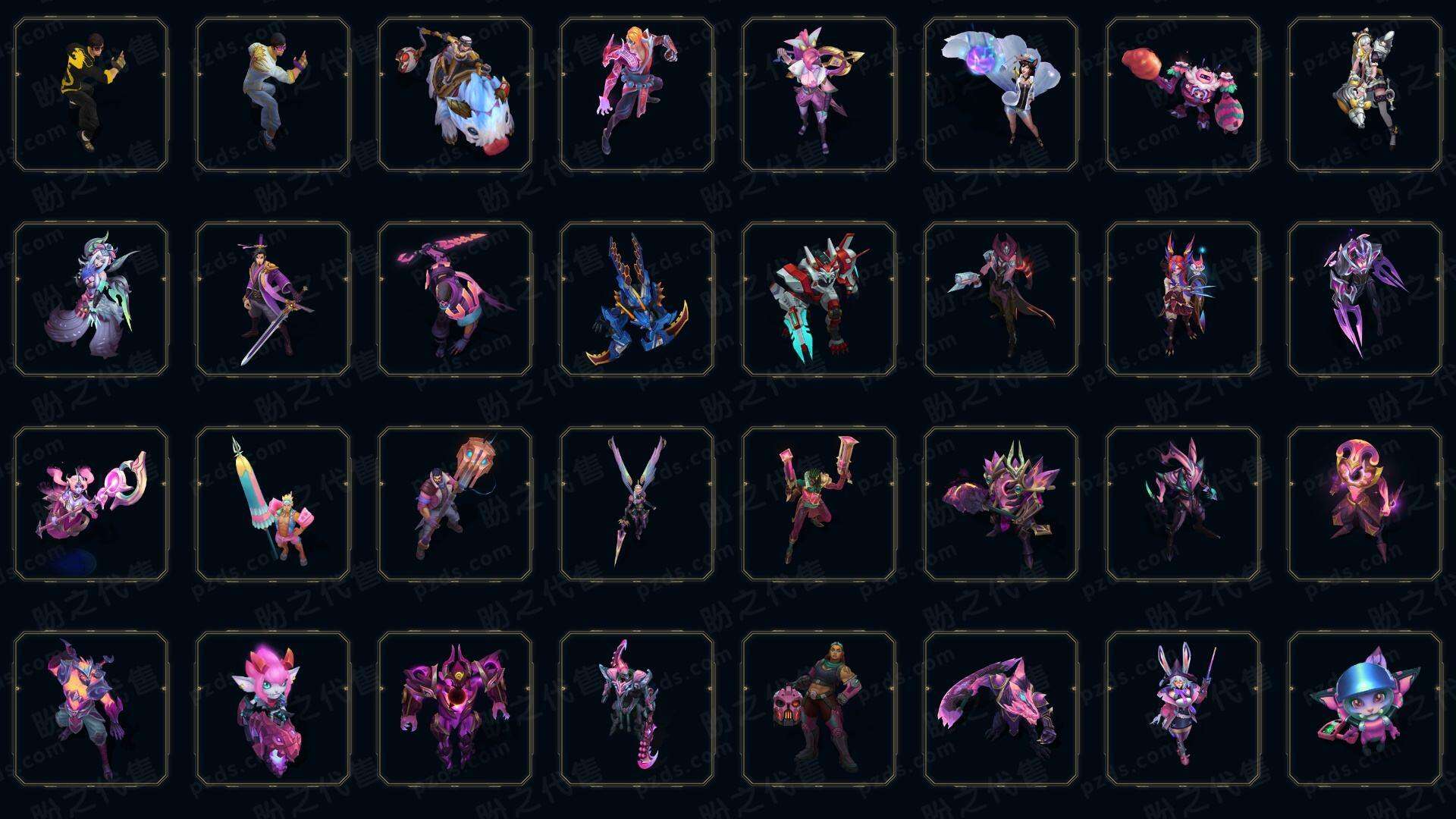Select the purple robed swordsman skin
1456x819 pixels.
[x=273, y=299]
